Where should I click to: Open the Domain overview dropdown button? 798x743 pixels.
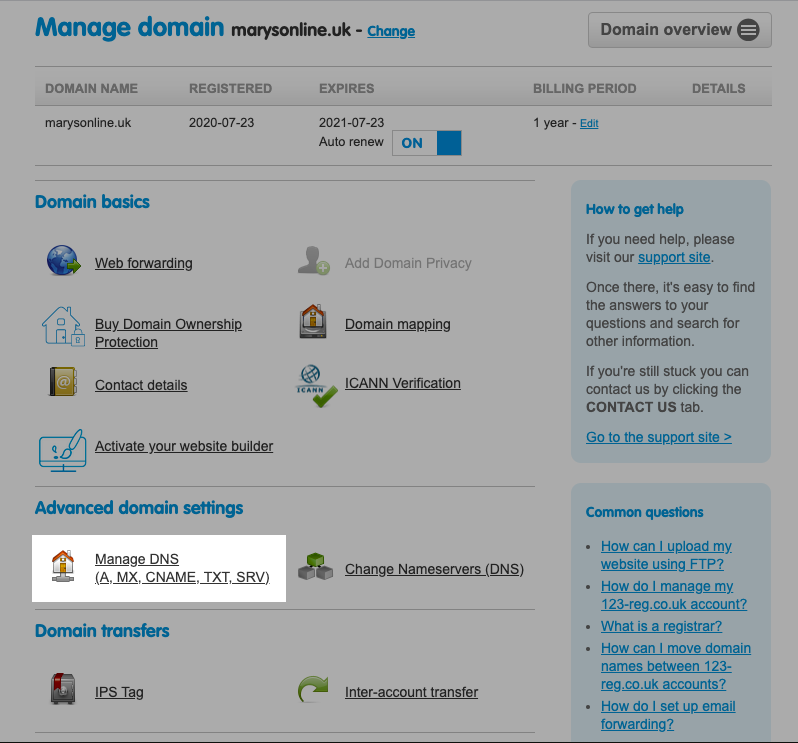pos(679,30)
